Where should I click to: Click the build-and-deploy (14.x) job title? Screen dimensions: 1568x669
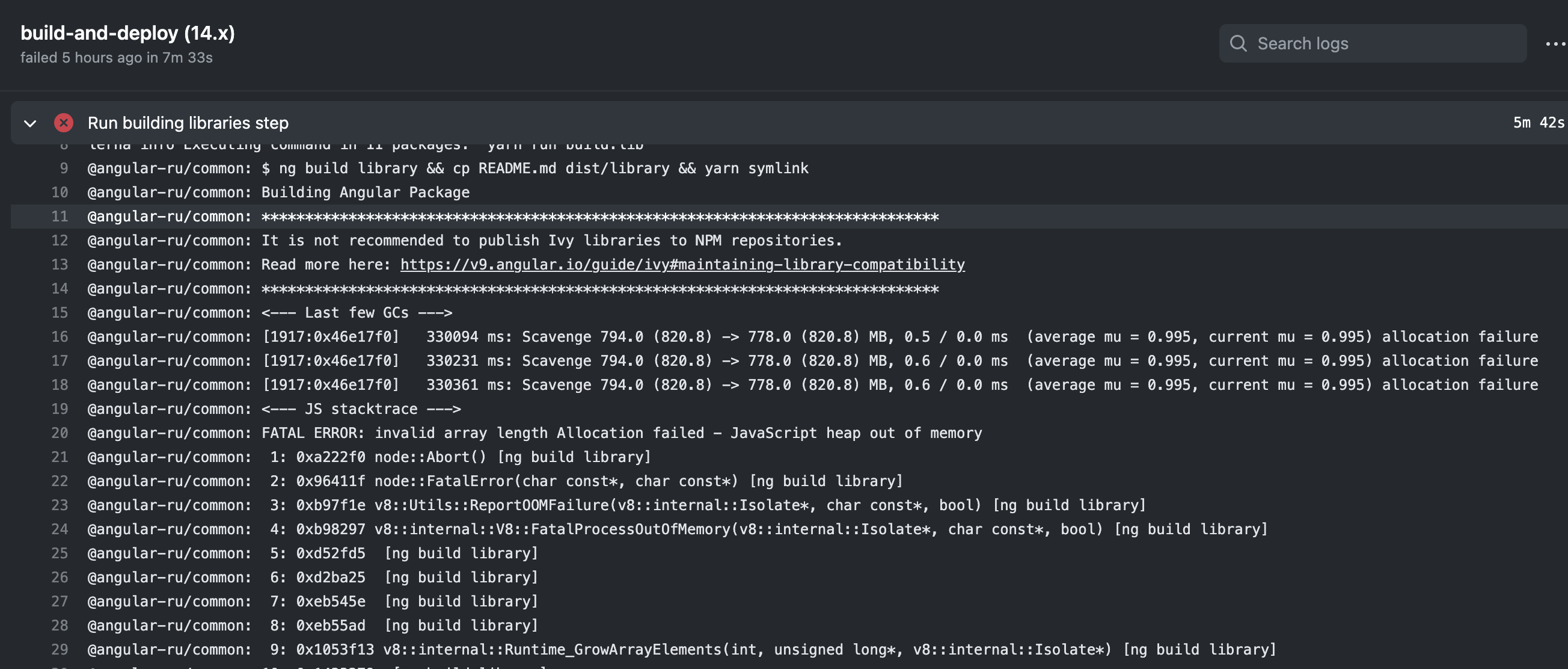[x=128, y=34]
